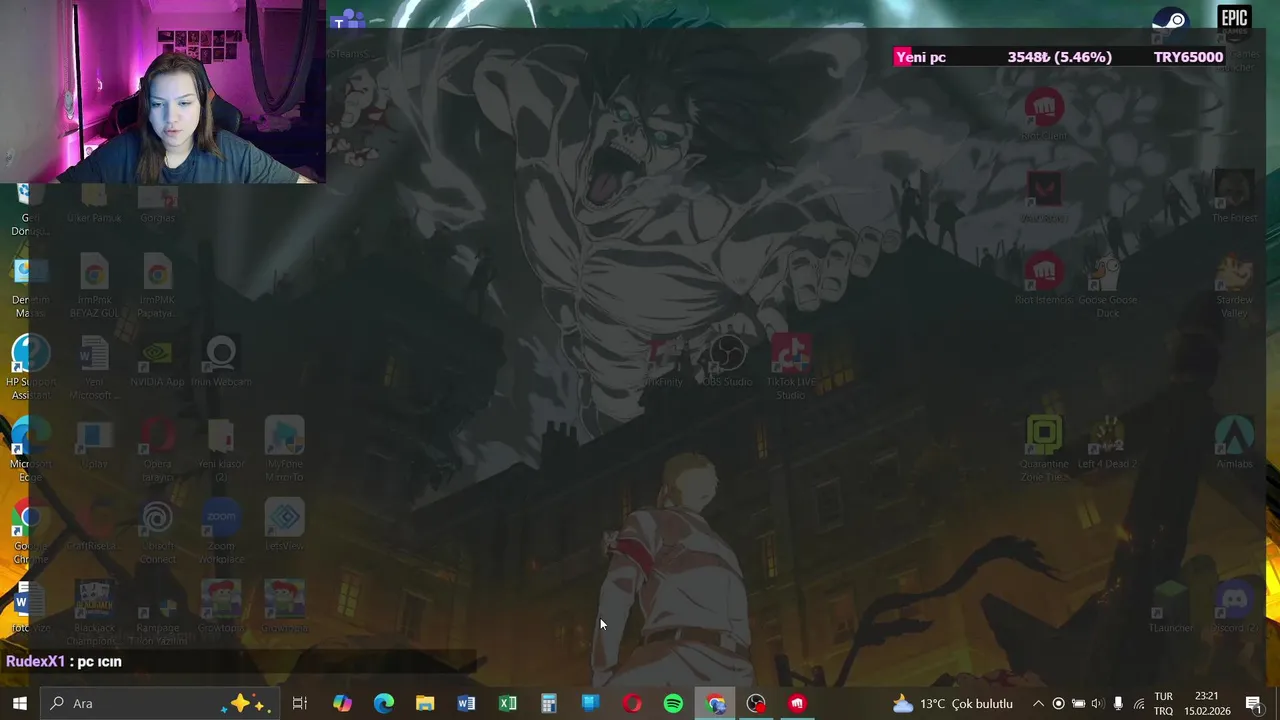The width and height of the screenshot is (1280, 720).
Task: Open NVIDIA App desktop shortcut
Action: [x=157, y=363]
